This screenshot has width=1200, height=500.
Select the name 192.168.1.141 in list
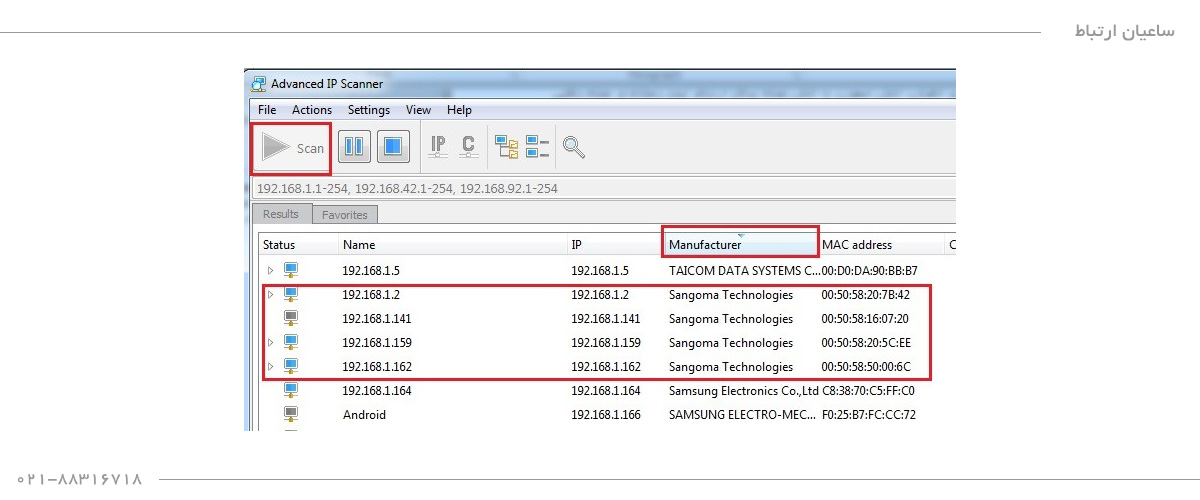(x=377, y=319)
